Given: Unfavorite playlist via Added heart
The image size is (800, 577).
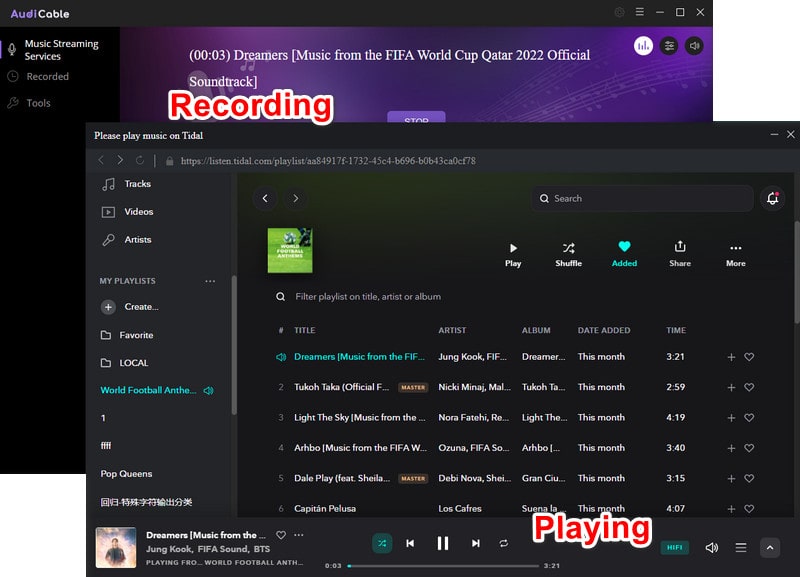Looking at the screenshot, I should 624,253.
